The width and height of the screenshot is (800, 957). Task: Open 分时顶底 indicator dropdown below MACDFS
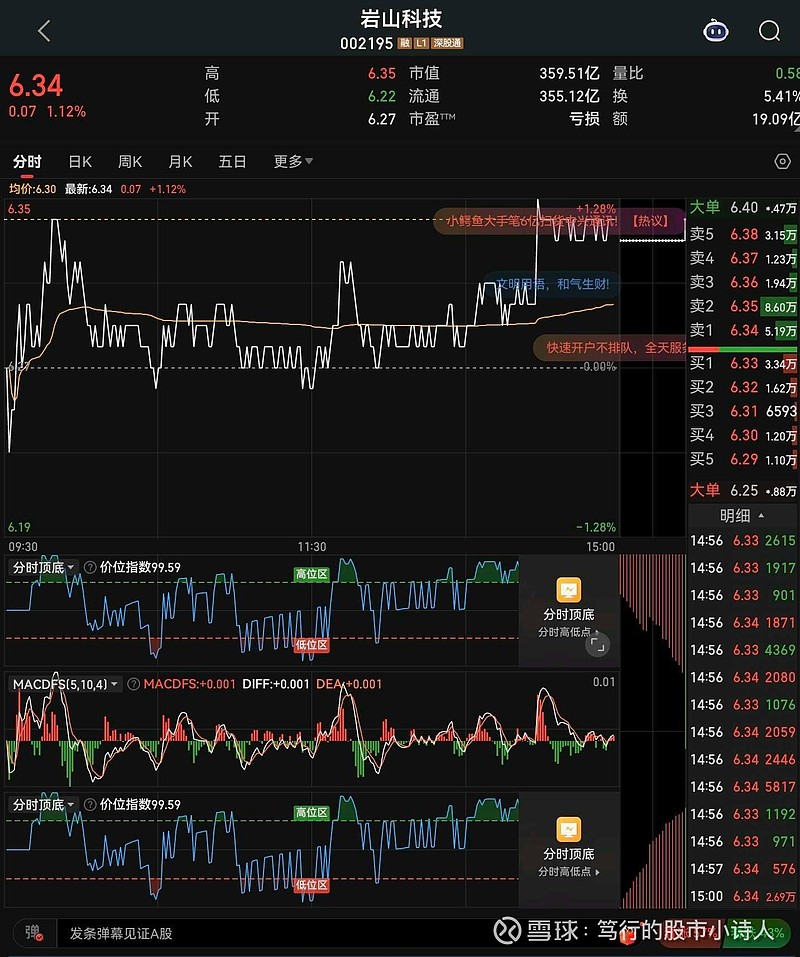pyautogui.click(x=43, y=804)
